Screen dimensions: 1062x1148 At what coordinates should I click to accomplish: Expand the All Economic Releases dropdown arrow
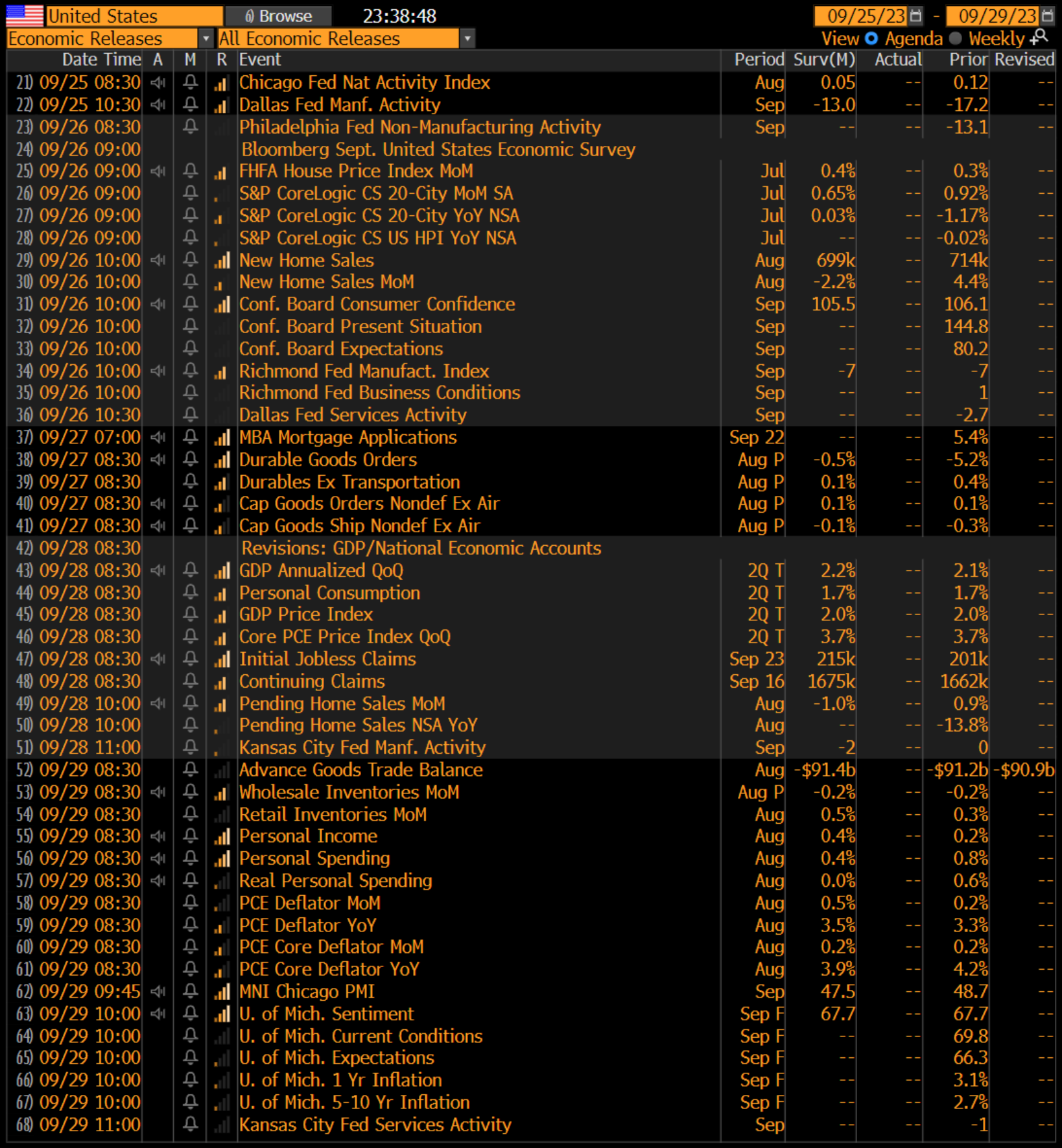[467, 39]
